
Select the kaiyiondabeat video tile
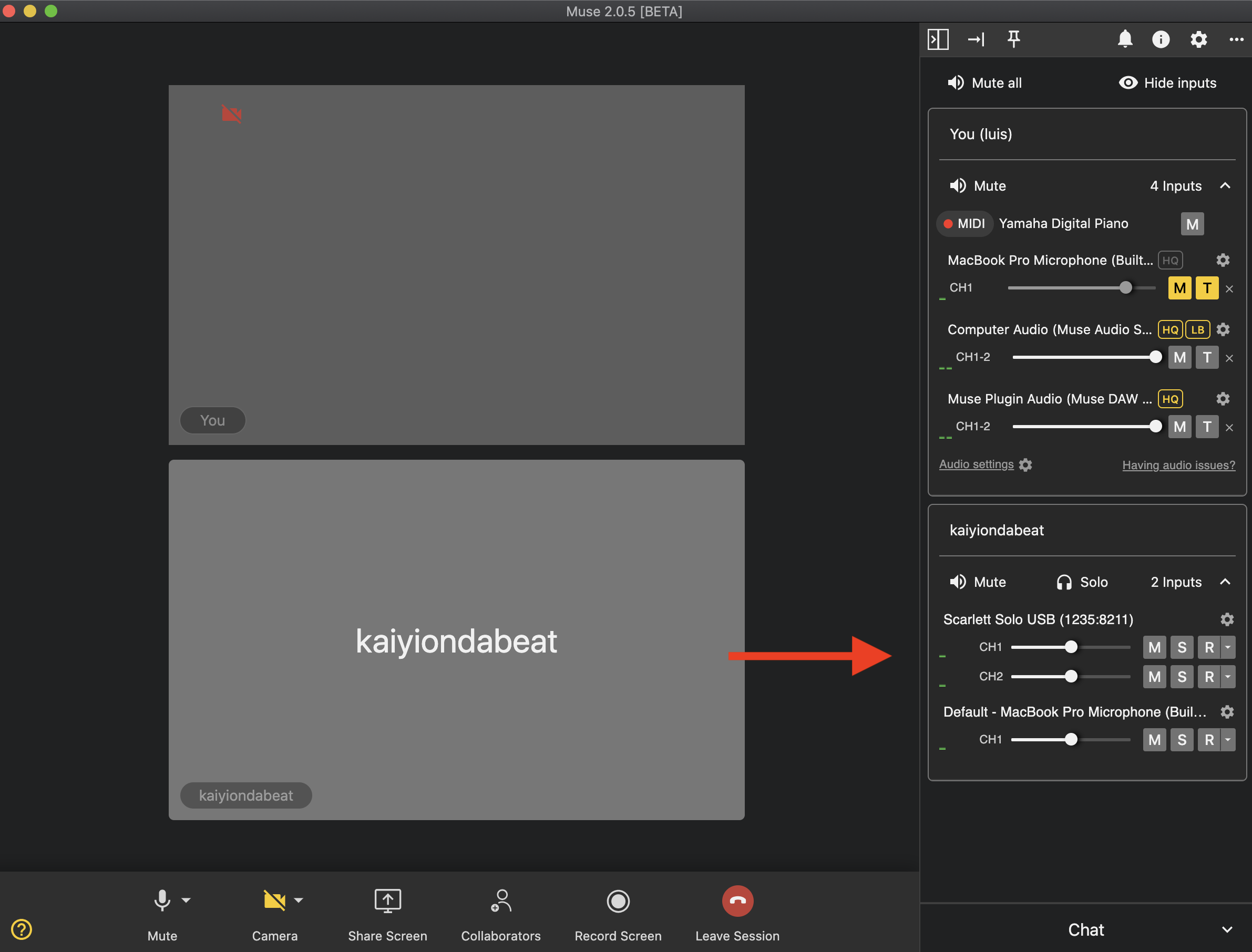pyautogui.click(x=456, y=640)
